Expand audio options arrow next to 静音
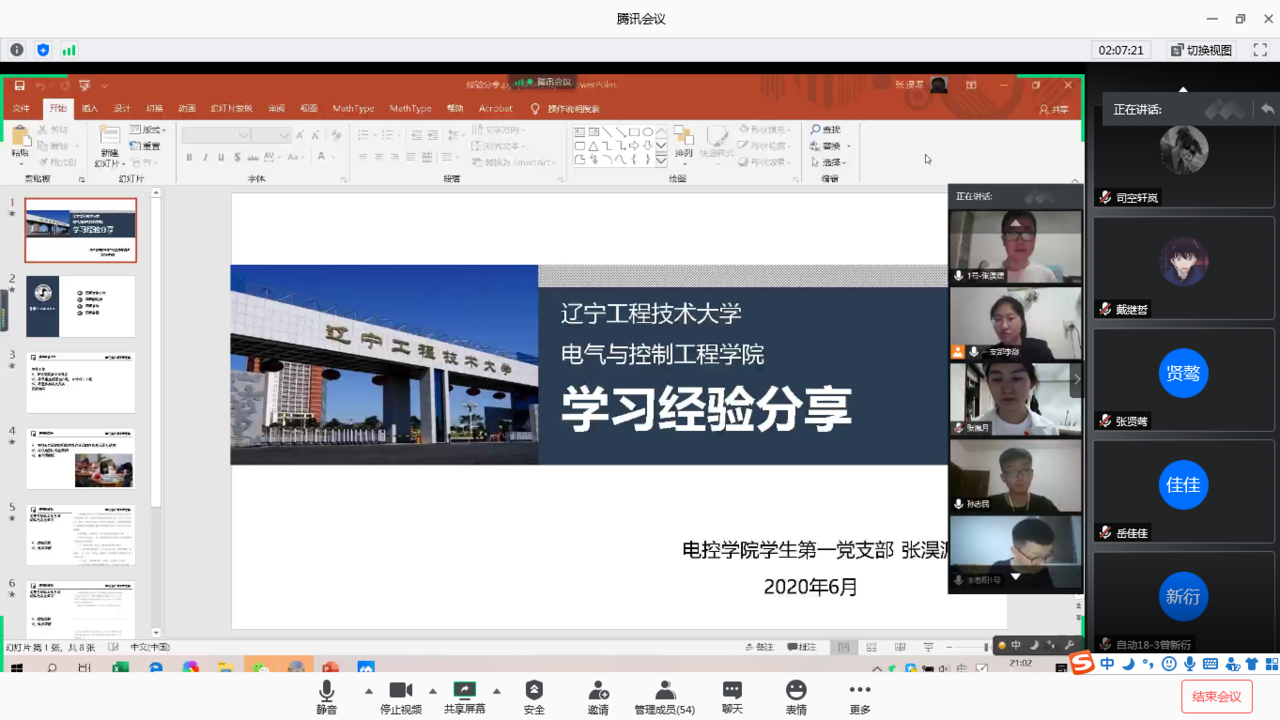Screen dimensions: 1280x720 pyautogui.click(x=368, y=691)
